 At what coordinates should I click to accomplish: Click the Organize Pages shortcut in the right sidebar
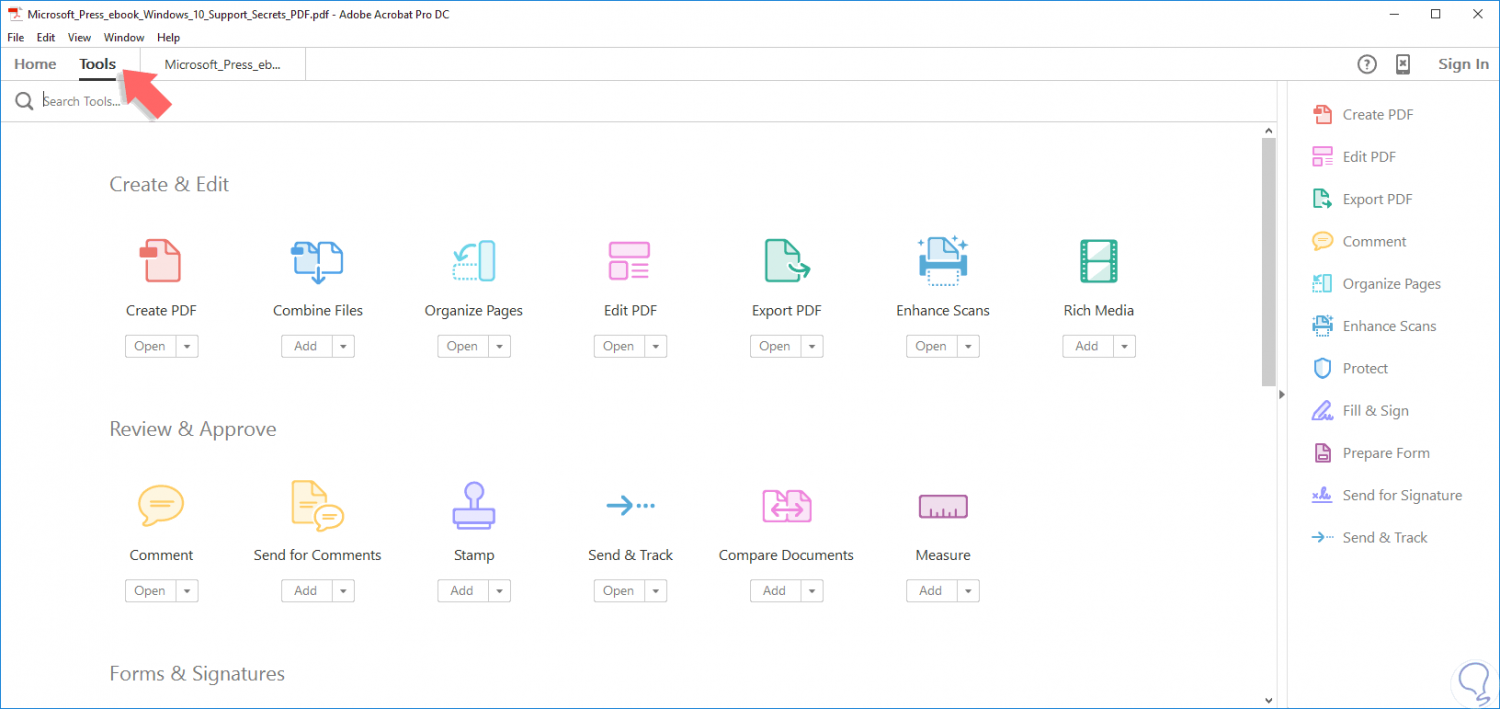1376,284
